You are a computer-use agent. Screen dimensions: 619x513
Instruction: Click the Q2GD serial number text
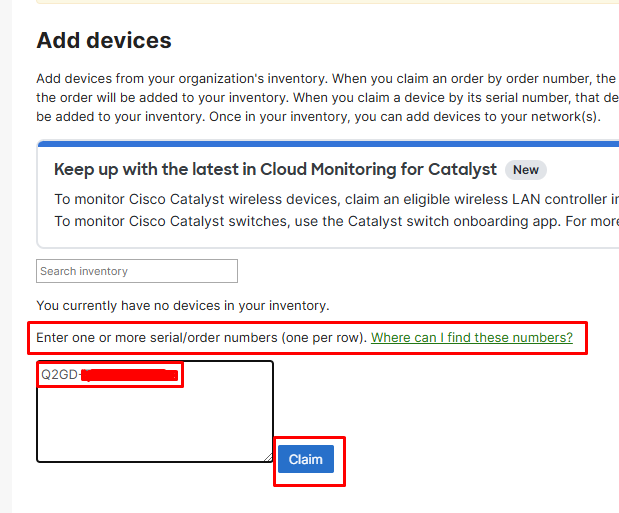[x=59, y=374]
